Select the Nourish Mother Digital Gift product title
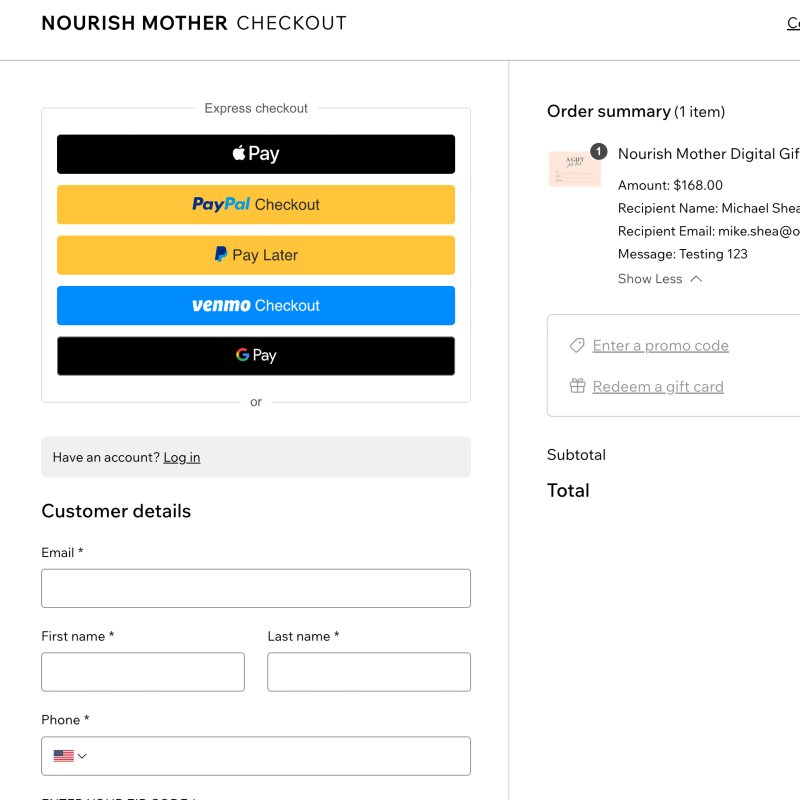Viewport: 800px width, 800px height. pos(709,154)
